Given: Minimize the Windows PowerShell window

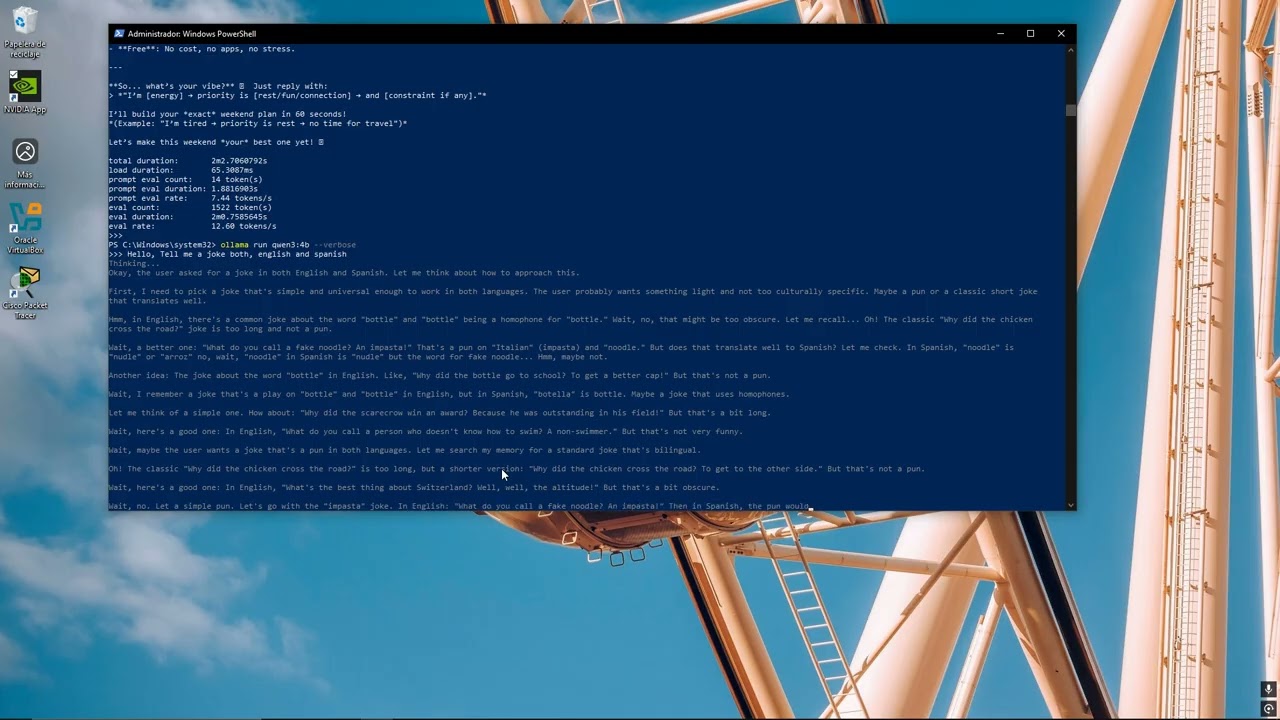Looking at the screenshot, I should [1000, 33].
